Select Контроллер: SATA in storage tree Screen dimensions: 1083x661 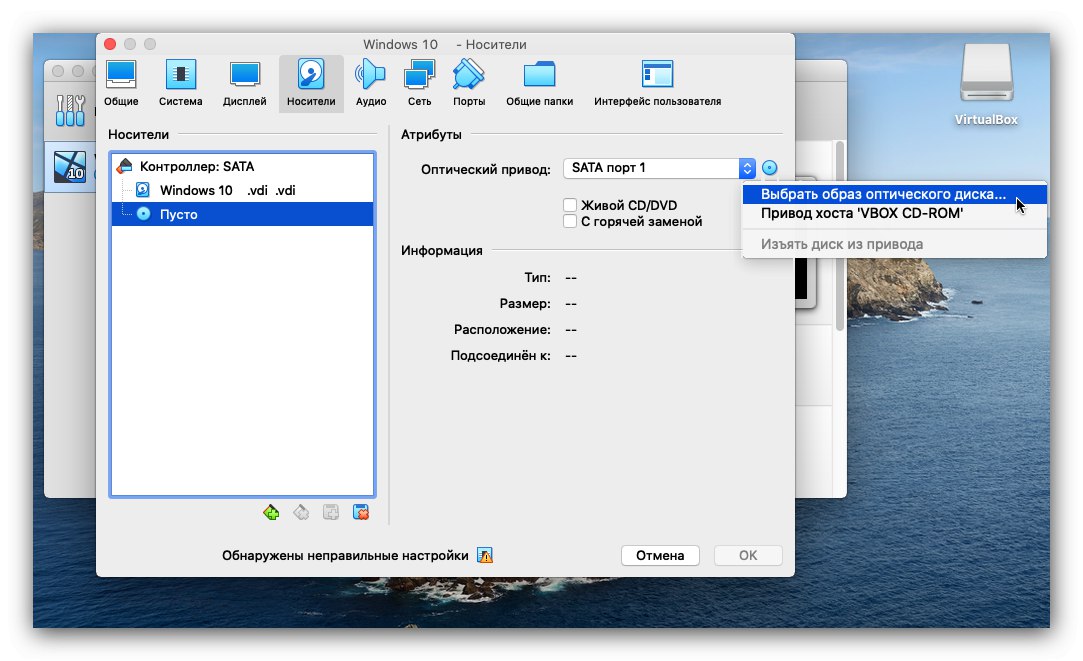tap(242, 166)
